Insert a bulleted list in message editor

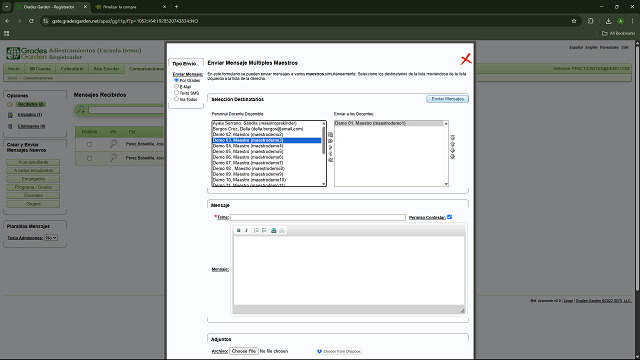264,231
